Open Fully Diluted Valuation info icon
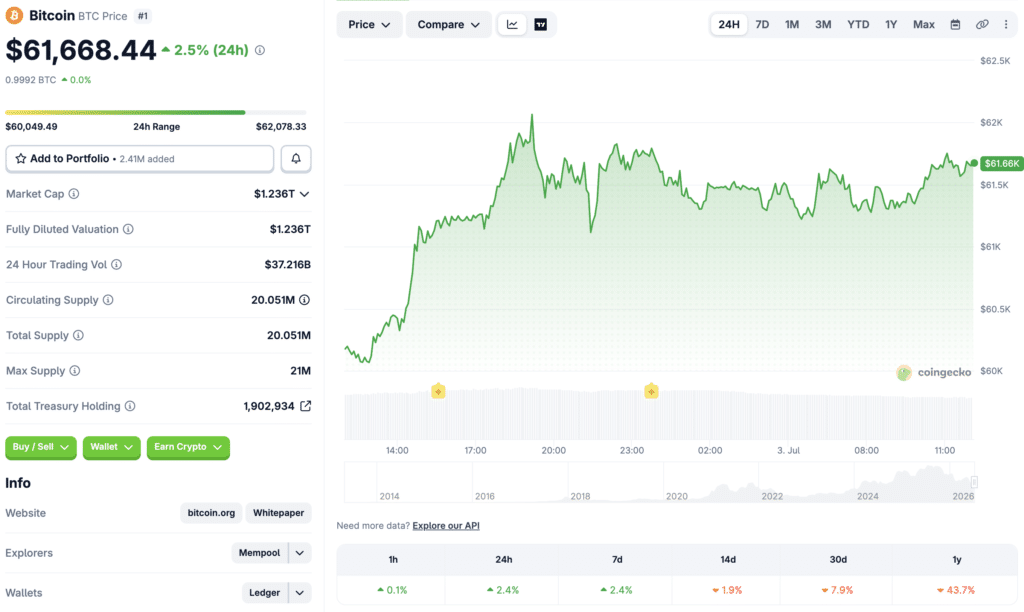Image resolution: width=1024 pixels, height=612 pixels. tap(128, 229)
